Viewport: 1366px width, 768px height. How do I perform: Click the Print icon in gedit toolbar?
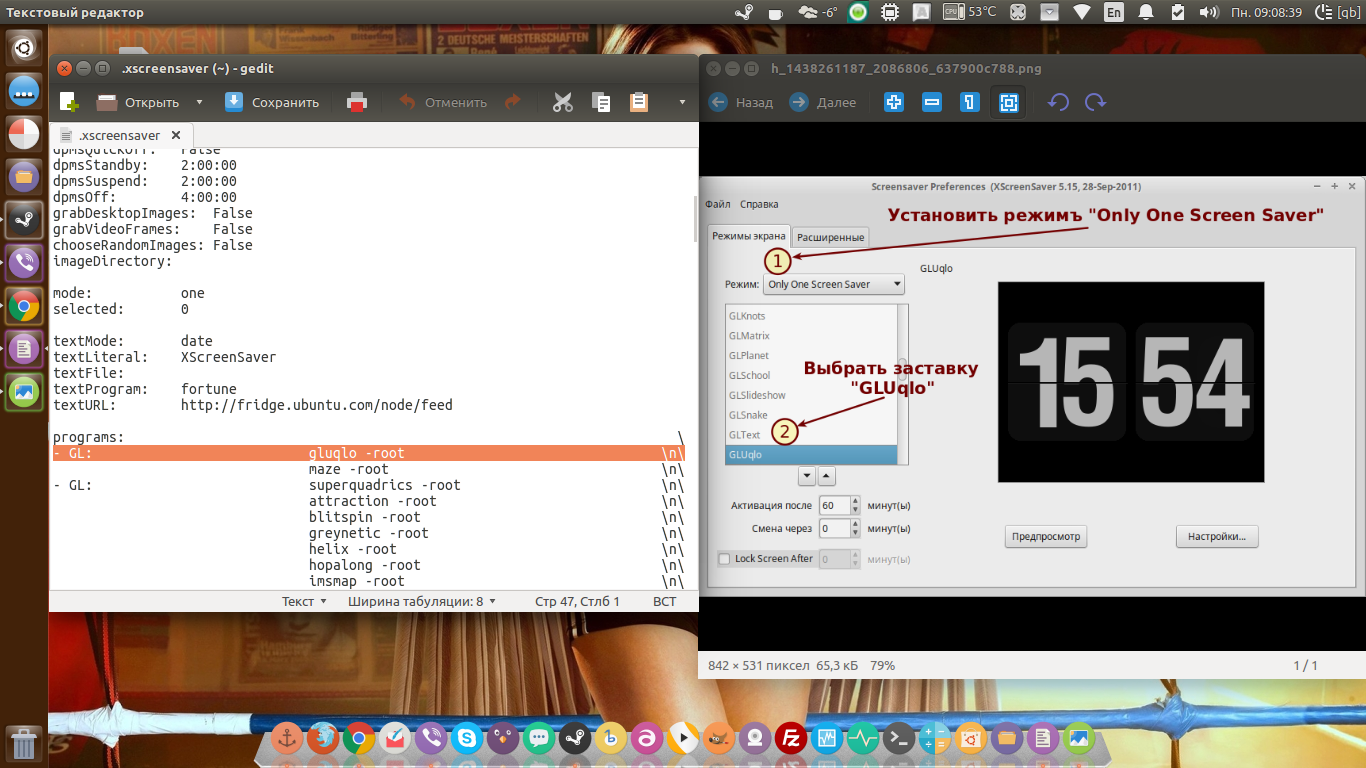357,102
